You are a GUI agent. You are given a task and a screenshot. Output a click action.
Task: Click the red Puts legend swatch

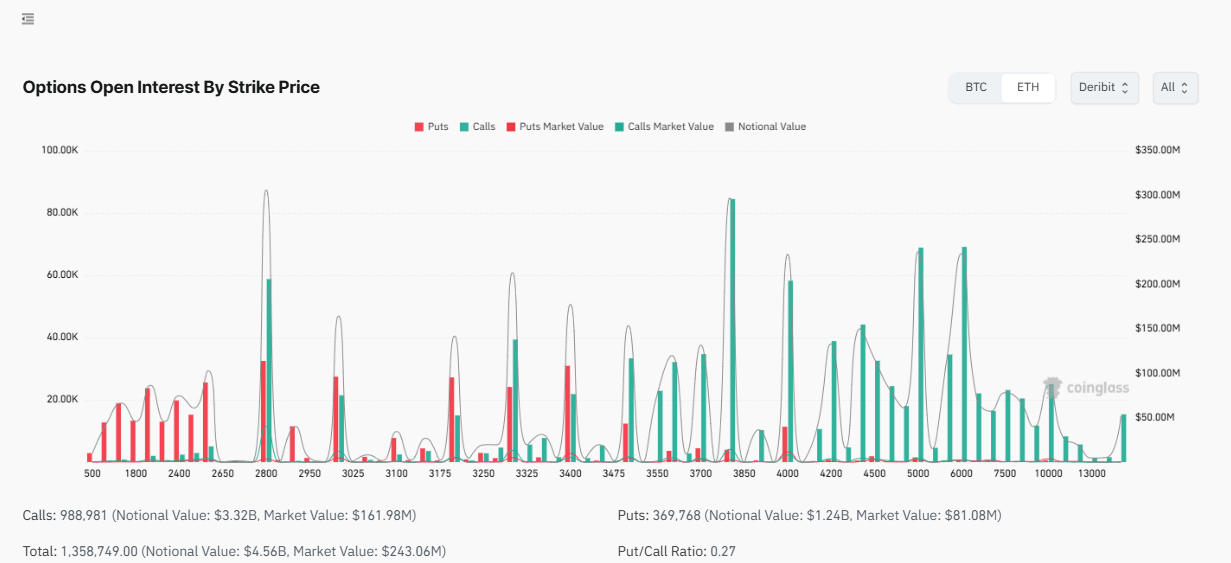point(419,127)
